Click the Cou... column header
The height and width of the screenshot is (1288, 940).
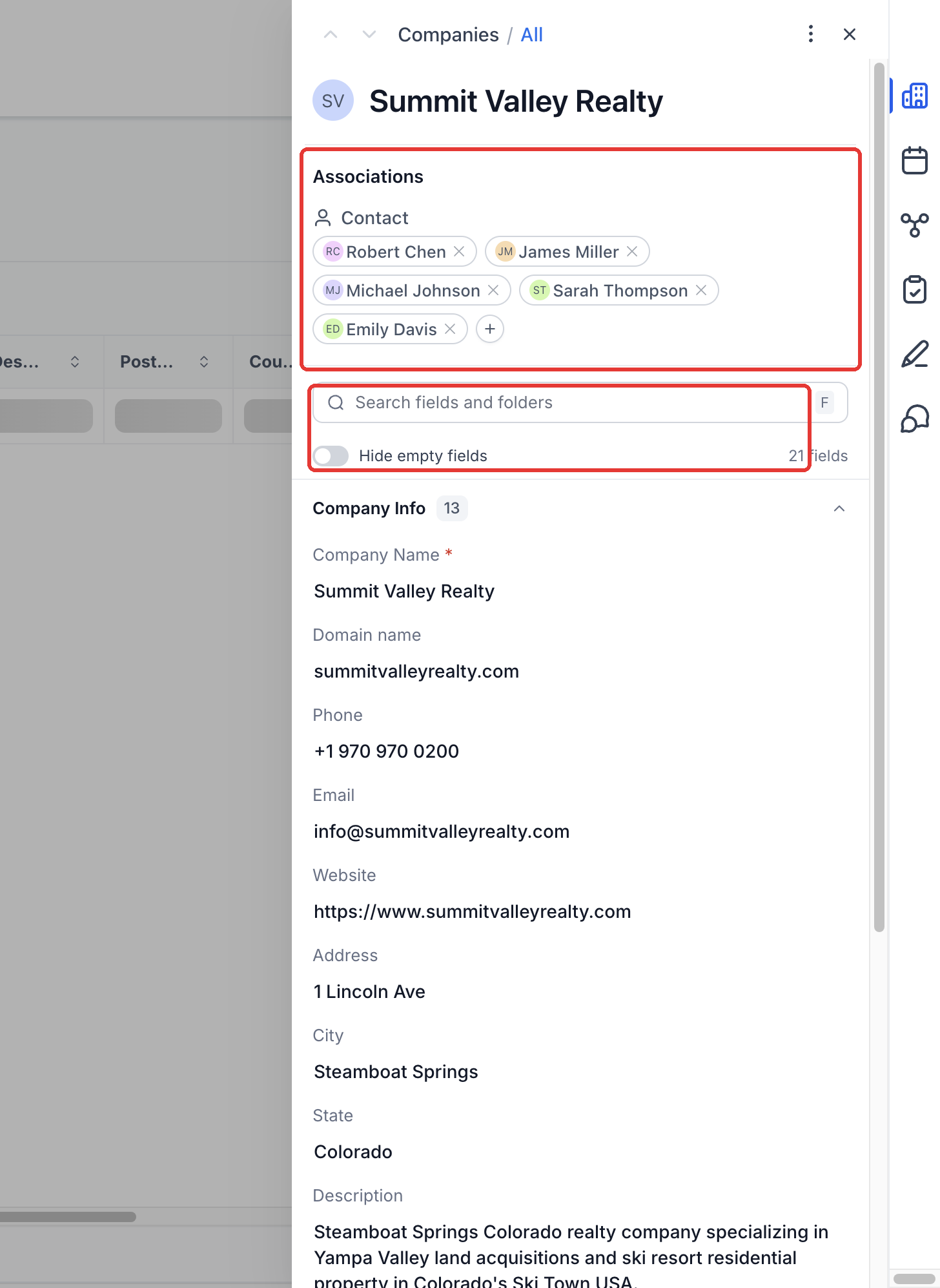tap(269, 362)
